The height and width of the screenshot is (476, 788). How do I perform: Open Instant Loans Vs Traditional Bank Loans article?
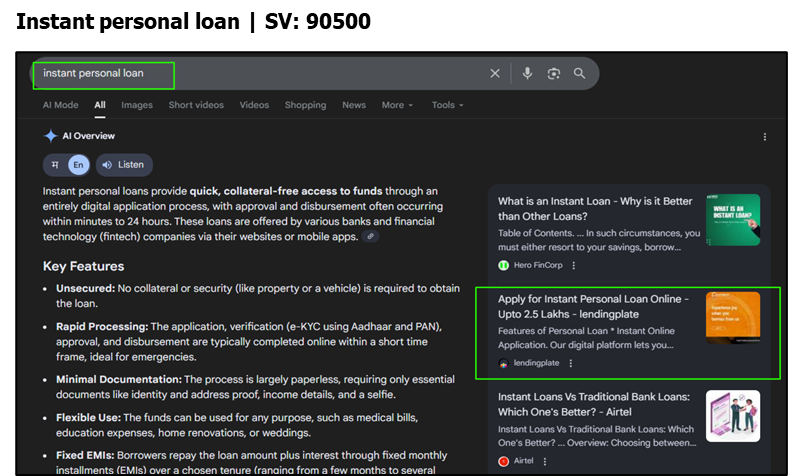pos(594,404)
